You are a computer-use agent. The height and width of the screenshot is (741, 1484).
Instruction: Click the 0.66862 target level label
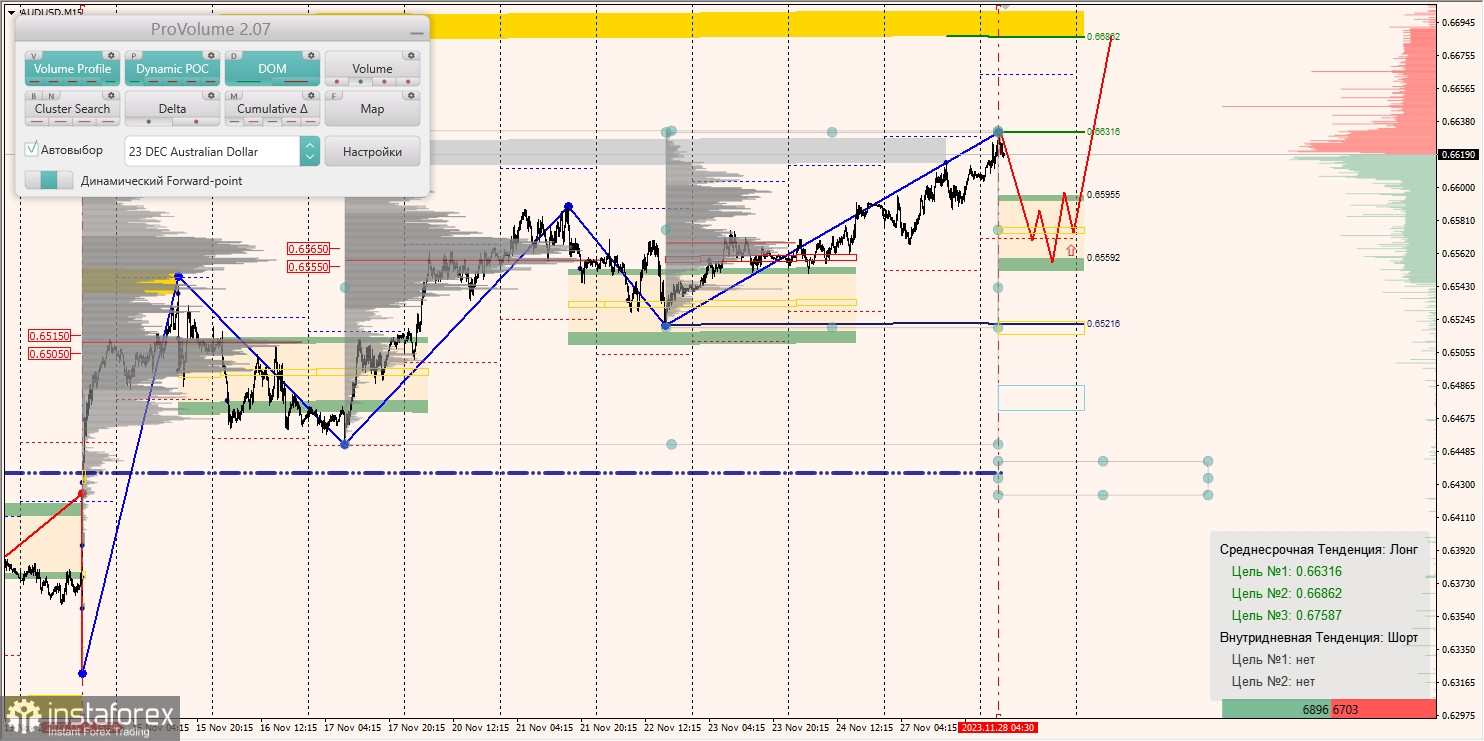(x=1103, y=36)
